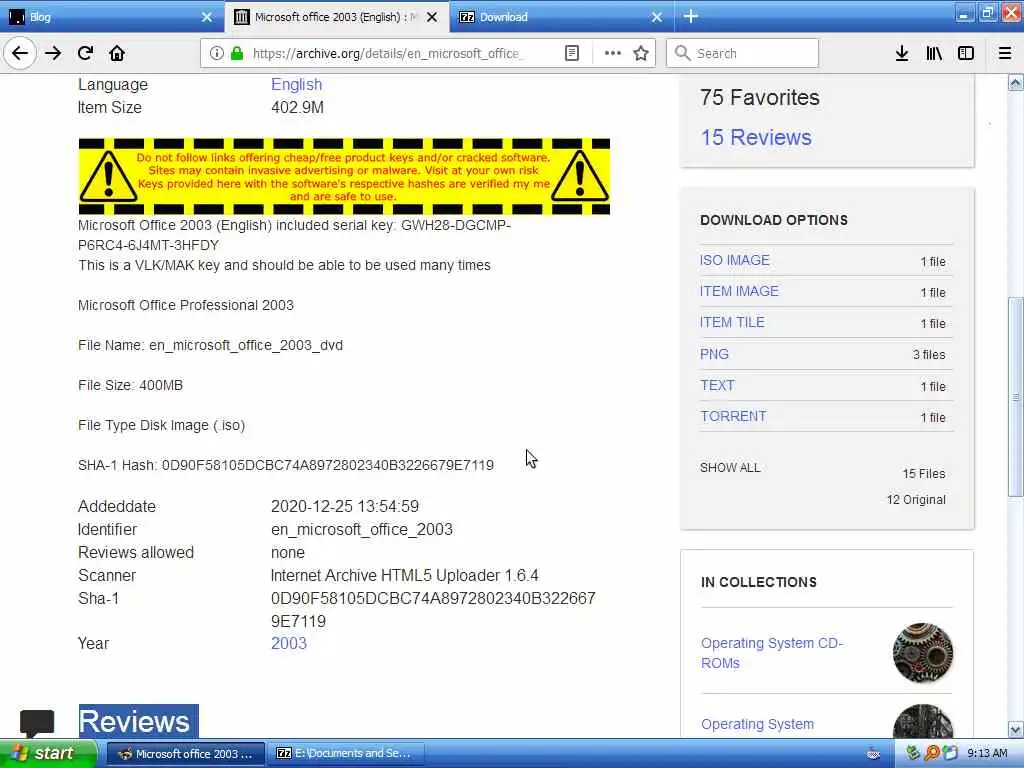The height and width of the screenshot is (768, 1024).
Task: Click the scrollbar down arrow
Action: pyautogui.click(x=1016, y=729)
